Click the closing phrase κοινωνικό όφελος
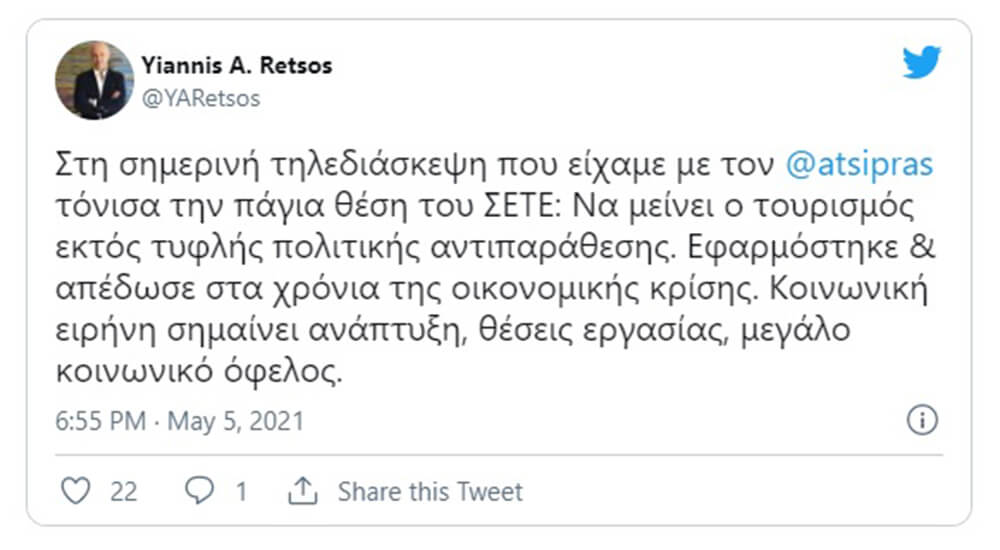The width and height of the screenshot is (1000, 550). (199, 372)
